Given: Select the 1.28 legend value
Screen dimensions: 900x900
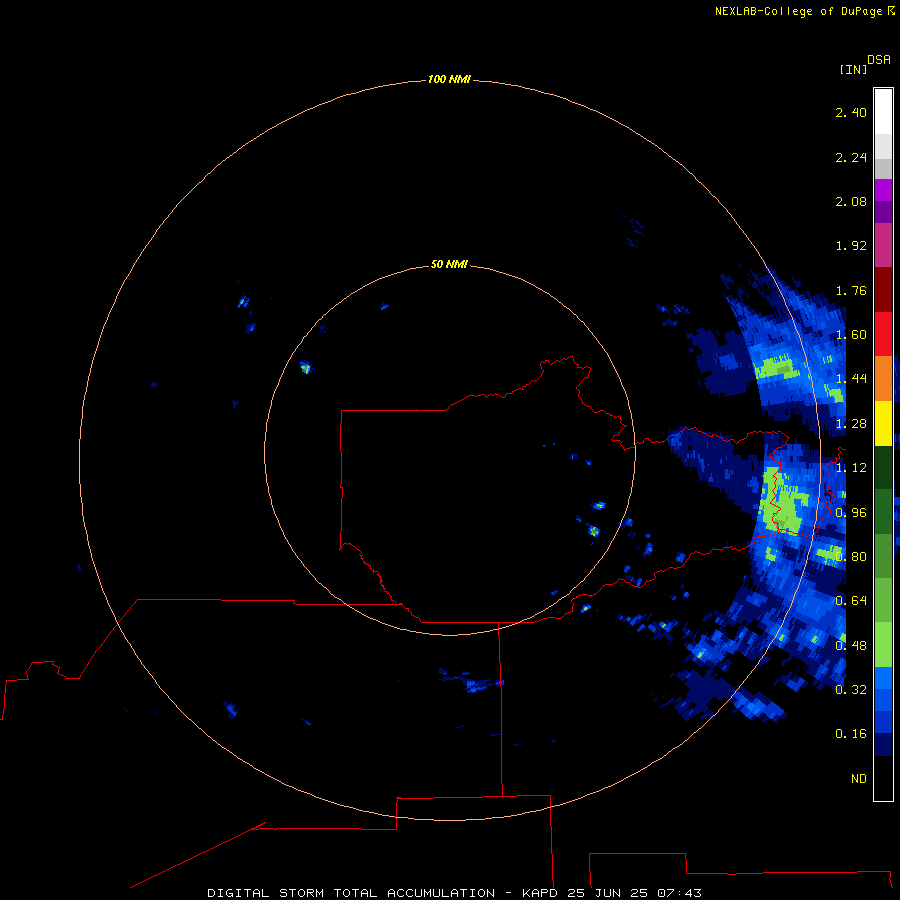Looking at the screenshot, I should pos(851,424).
